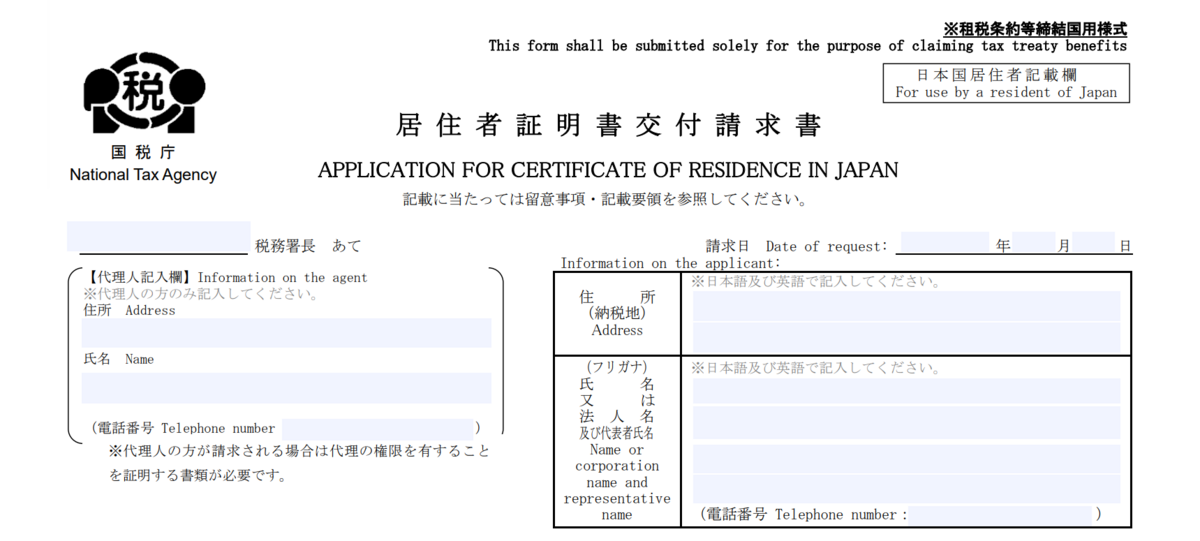Click the first line of applicant Address field

pyautogui.click(x=907, y=306)
